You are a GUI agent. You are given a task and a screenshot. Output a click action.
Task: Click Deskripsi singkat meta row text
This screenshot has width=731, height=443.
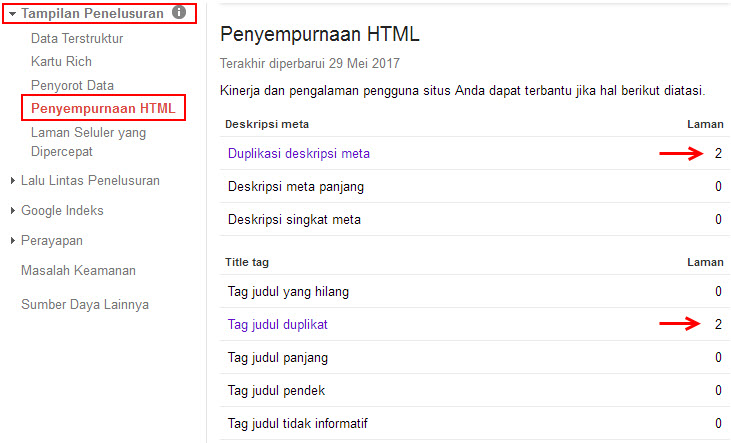(x=294, y=219)
